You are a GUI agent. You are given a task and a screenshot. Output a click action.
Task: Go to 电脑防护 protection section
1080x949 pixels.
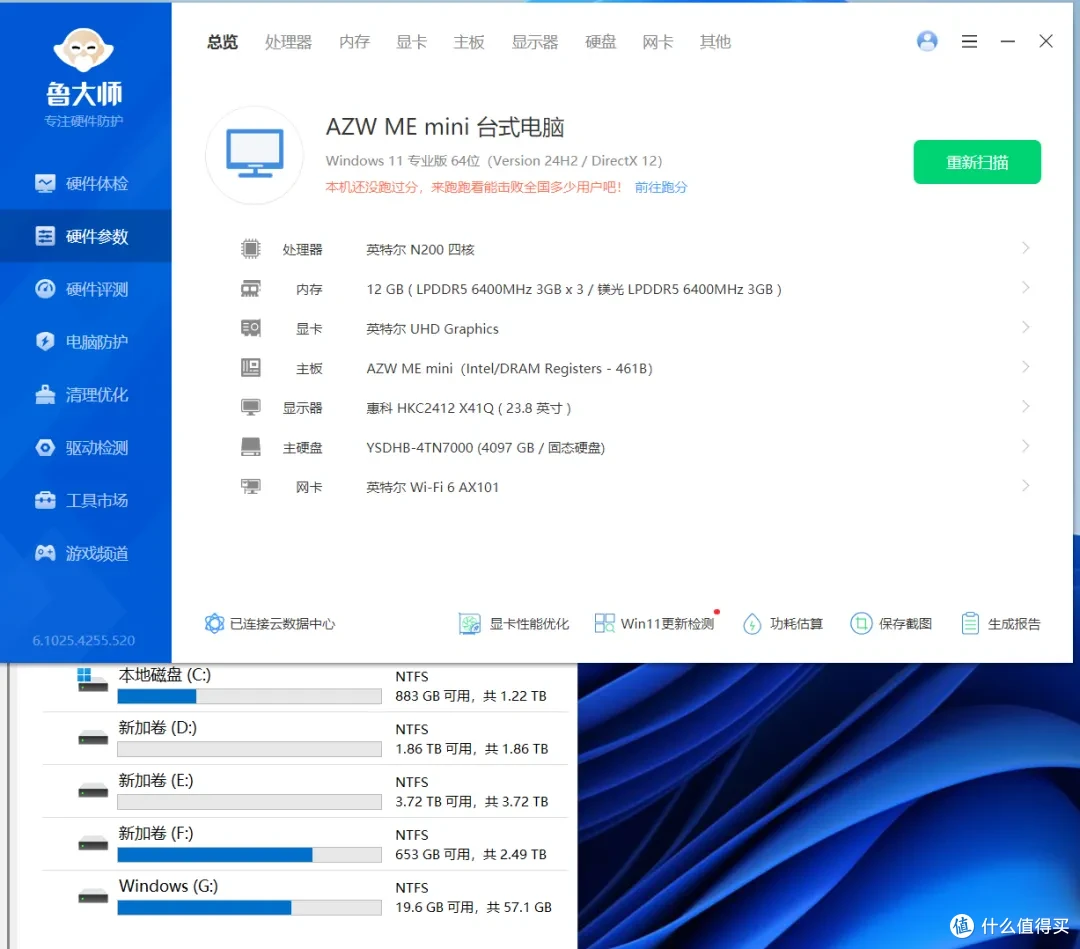[85, 342]
